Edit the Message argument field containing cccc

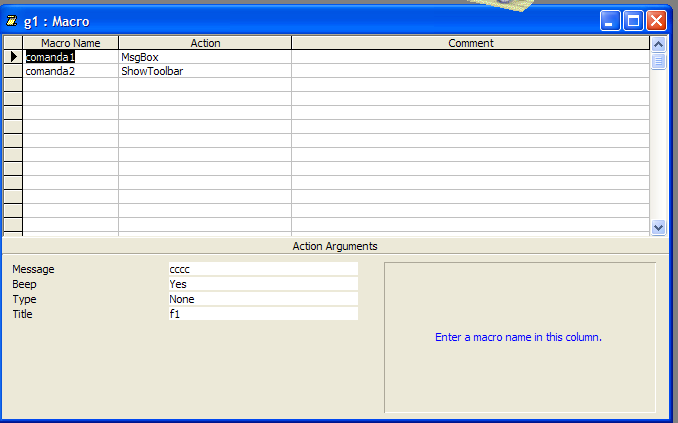pos(263,269)
